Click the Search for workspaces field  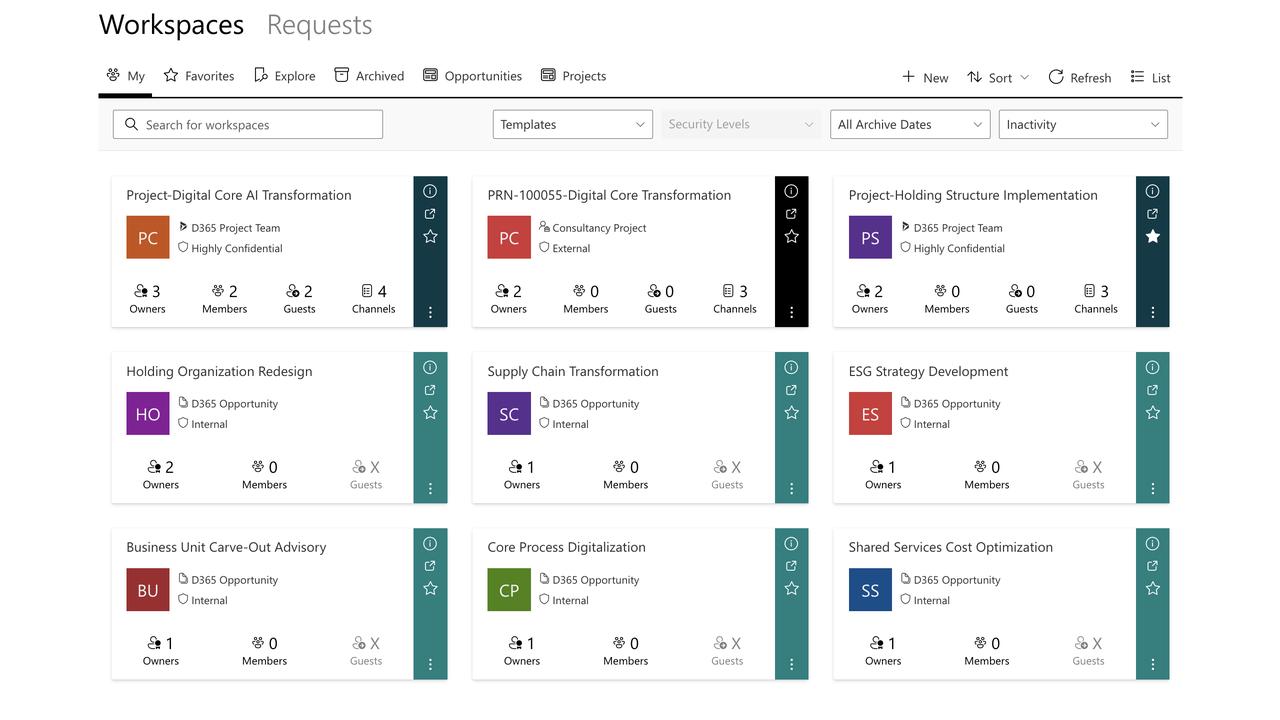pyautogui.click(x=248, y=125)
